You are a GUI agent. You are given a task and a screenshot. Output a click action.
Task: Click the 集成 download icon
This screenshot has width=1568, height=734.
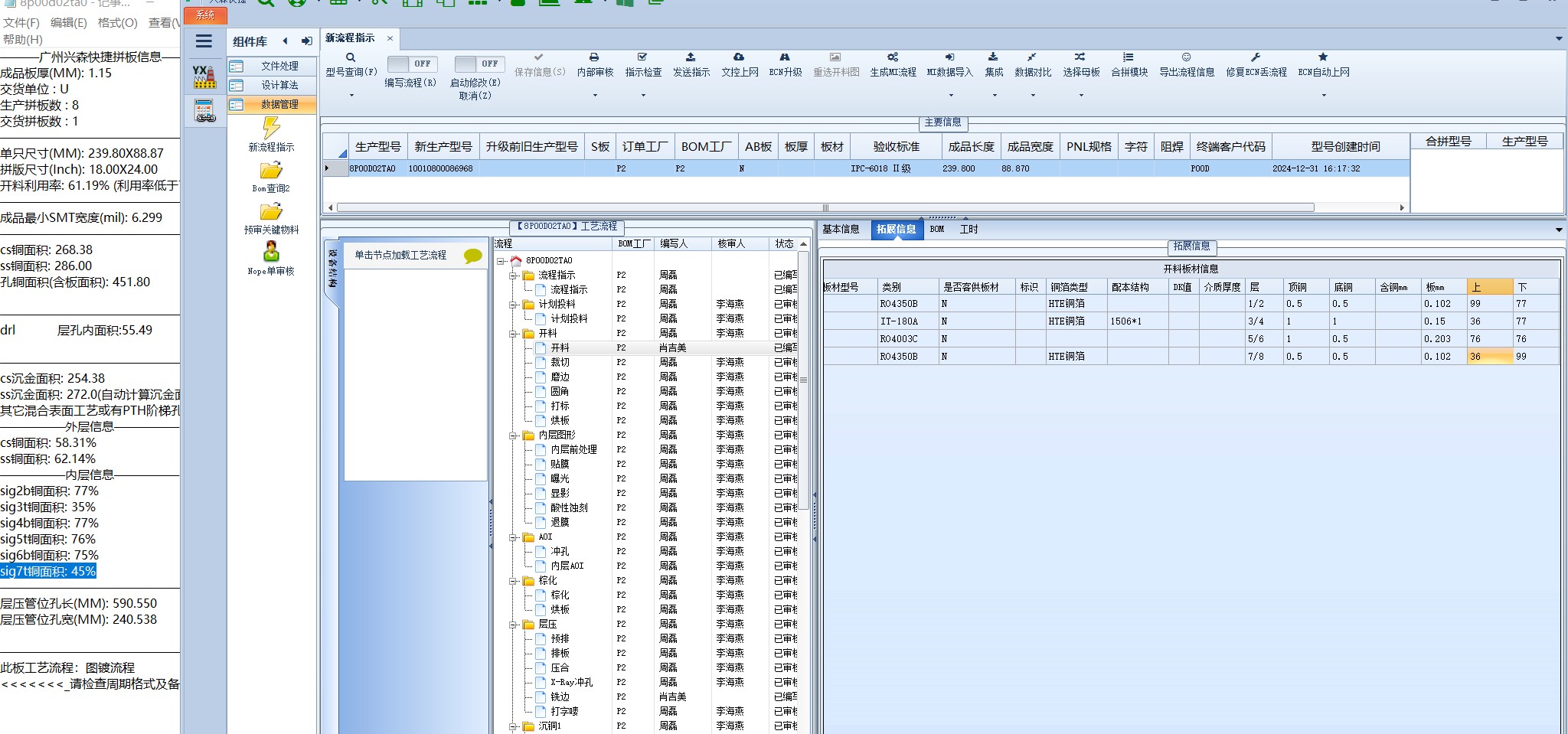993,57
